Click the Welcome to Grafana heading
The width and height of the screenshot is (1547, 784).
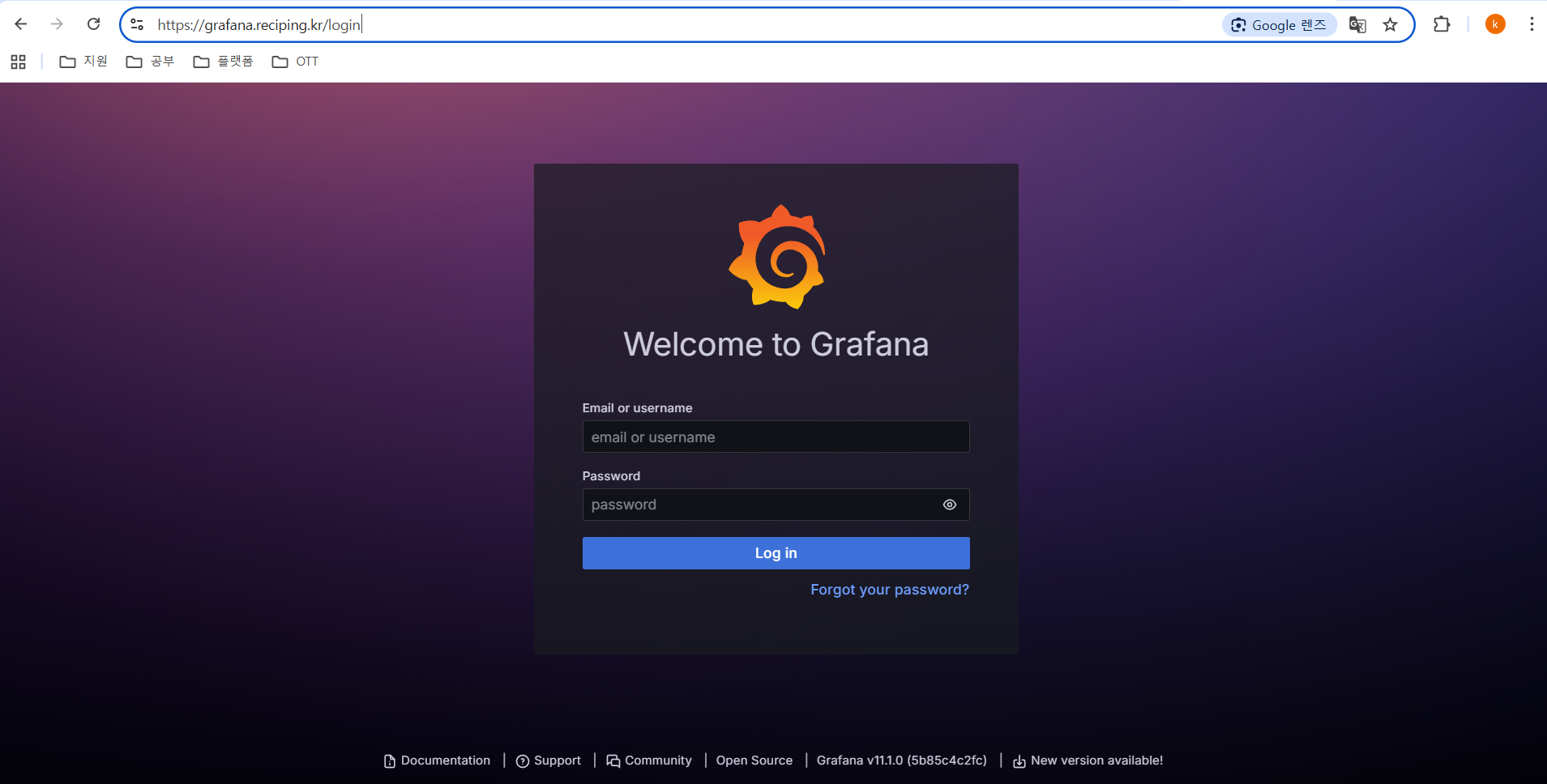(x=776, y=345)
